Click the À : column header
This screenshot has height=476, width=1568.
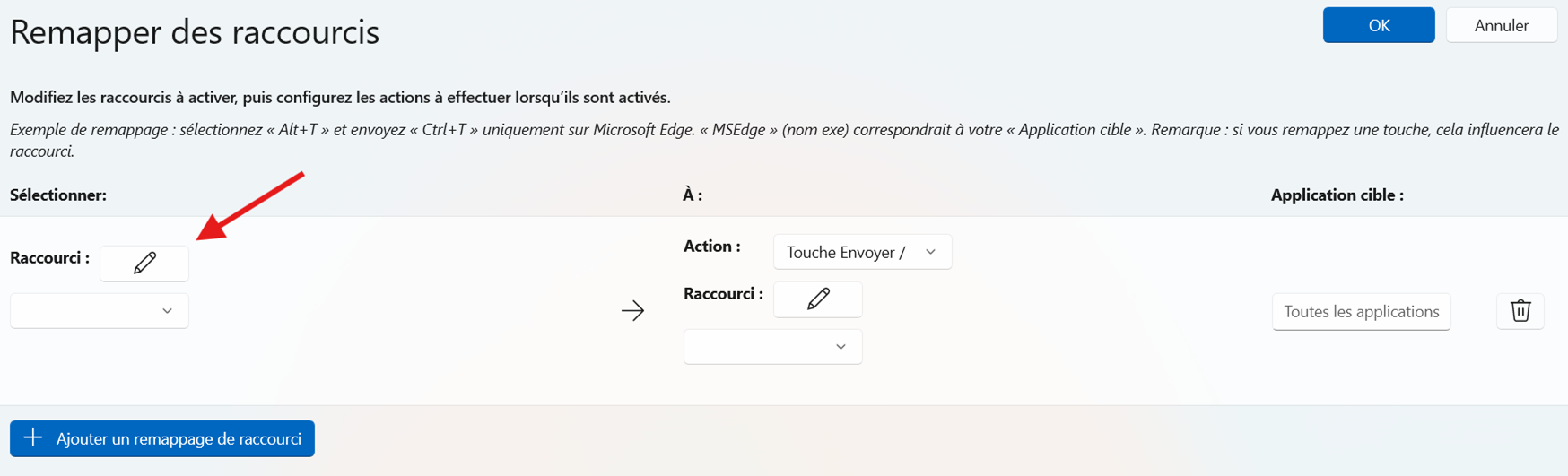click(693, 195)
